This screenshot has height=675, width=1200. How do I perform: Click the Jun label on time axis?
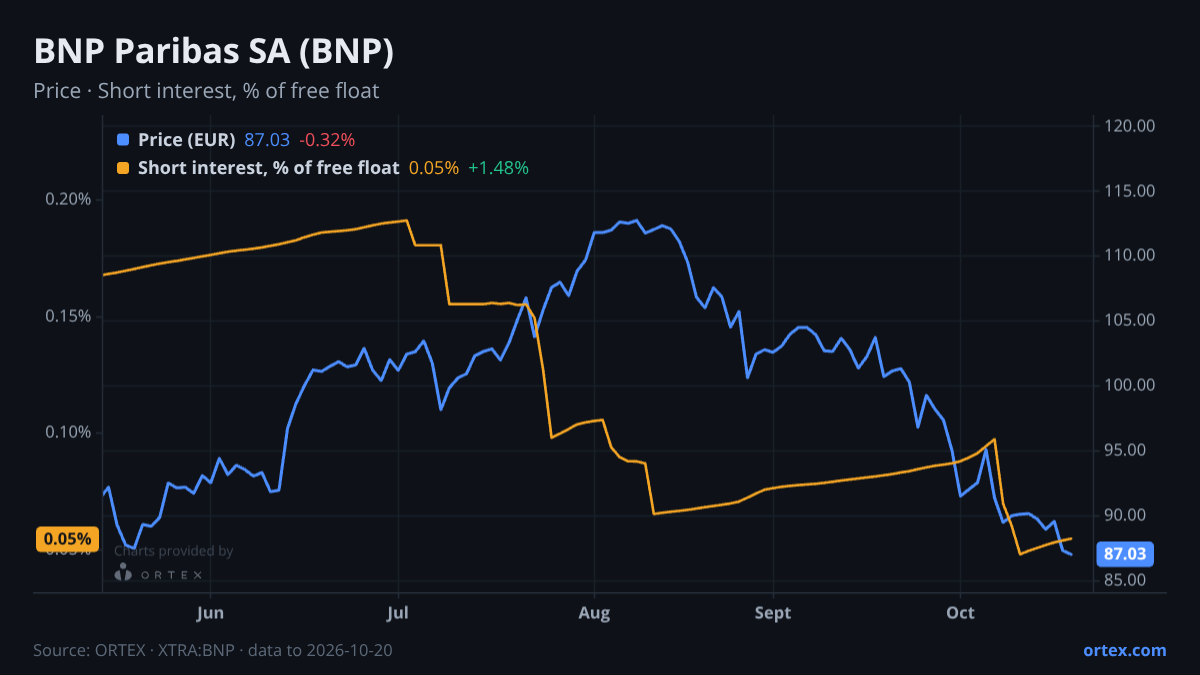point(210,611)
